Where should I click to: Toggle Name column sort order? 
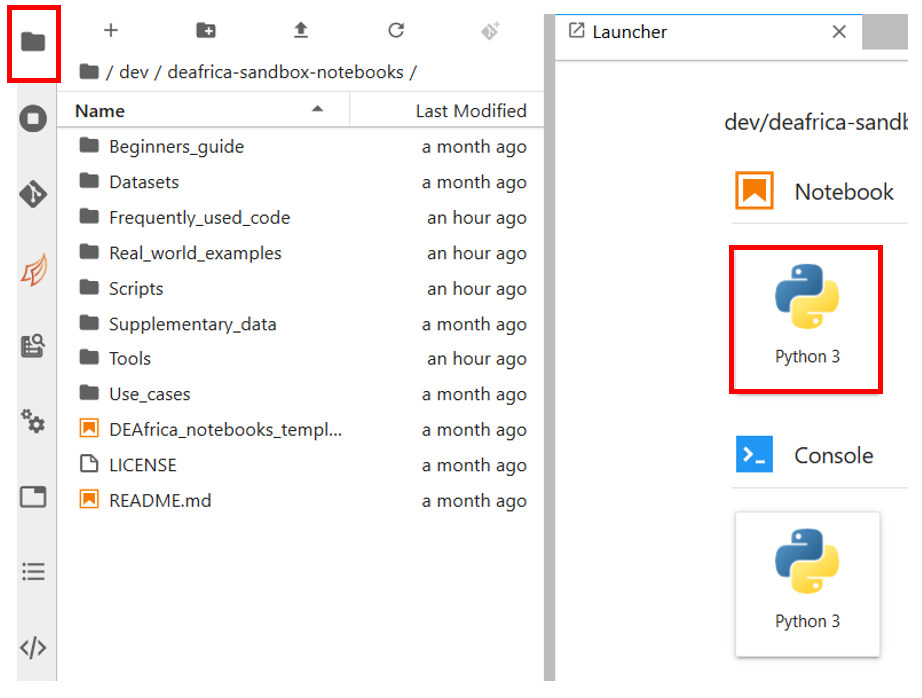pos(100,110)
